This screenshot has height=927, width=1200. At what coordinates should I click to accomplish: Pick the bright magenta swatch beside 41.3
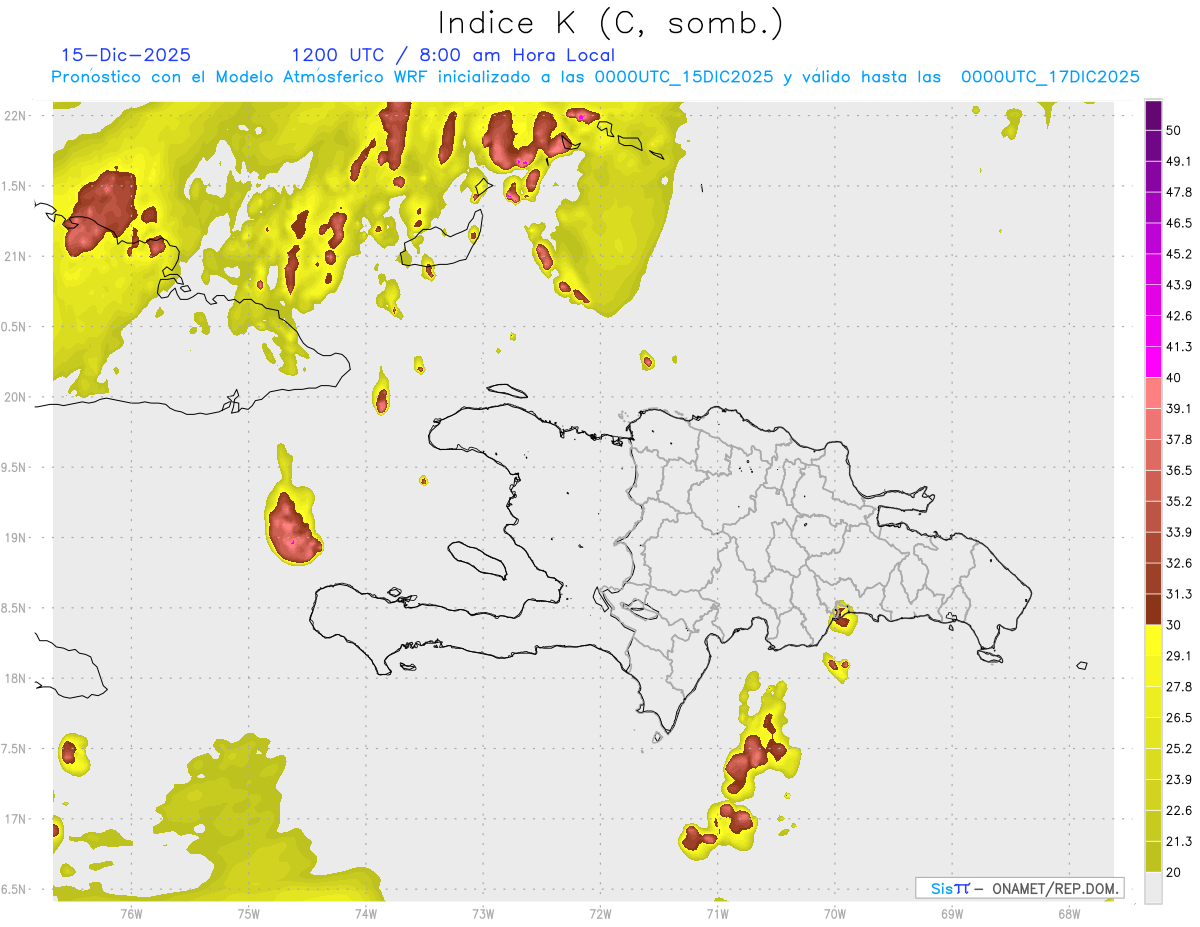[1153, 362]
